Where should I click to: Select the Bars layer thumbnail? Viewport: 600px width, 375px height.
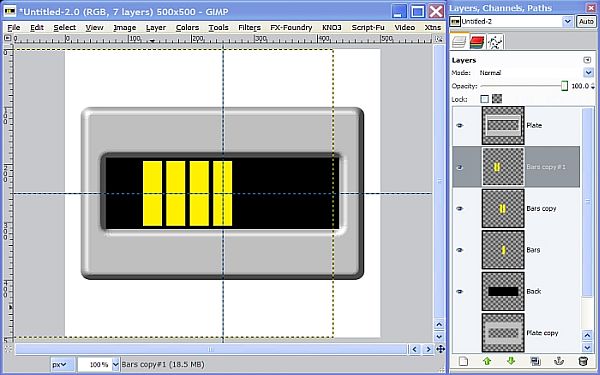pyautogui.click(x=503, y=250)
